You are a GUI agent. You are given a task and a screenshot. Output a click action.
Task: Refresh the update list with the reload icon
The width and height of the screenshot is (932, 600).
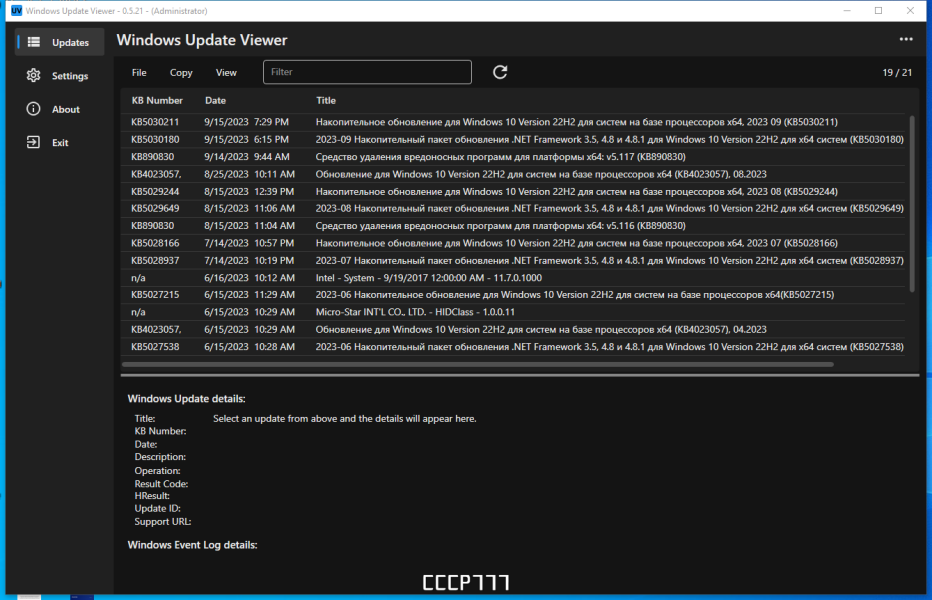(x=500, y=72)
